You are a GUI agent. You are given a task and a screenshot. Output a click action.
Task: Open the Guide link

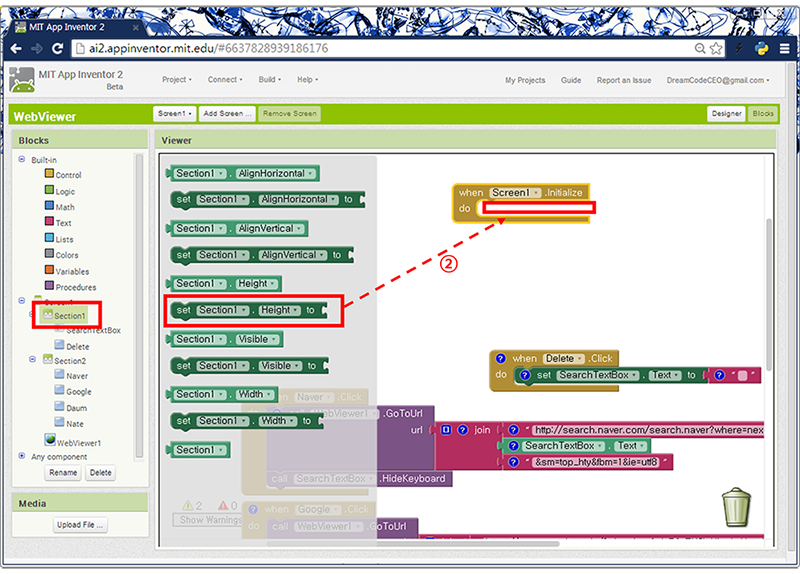(x=571, y=80)
